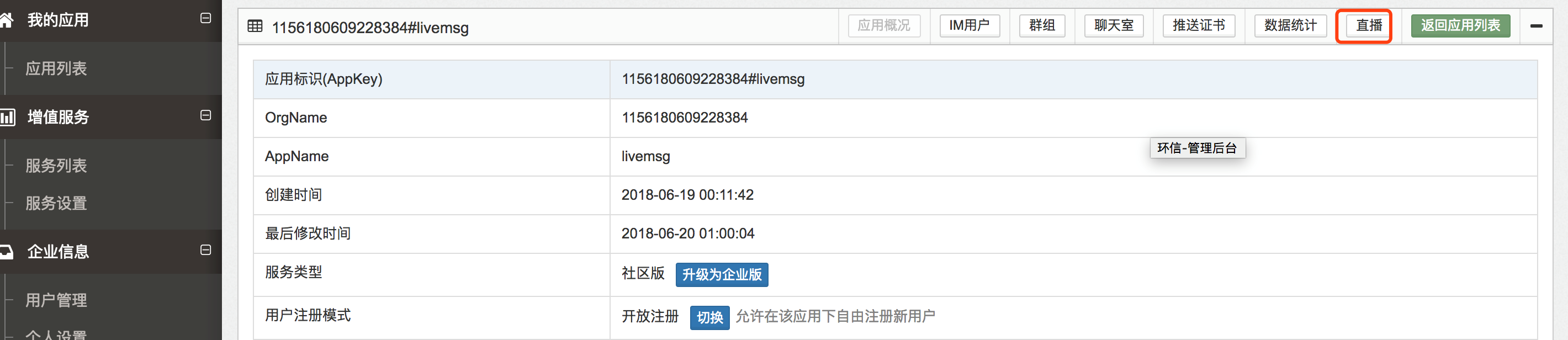Click the 返回应用列表 button
Image resolution: width=1568 pixels, height=340 pixels.
click(1460, 25)
